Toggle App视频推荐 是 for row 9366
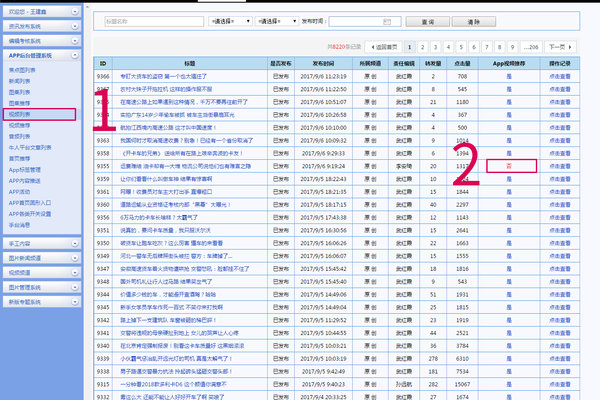 (508, 76)
